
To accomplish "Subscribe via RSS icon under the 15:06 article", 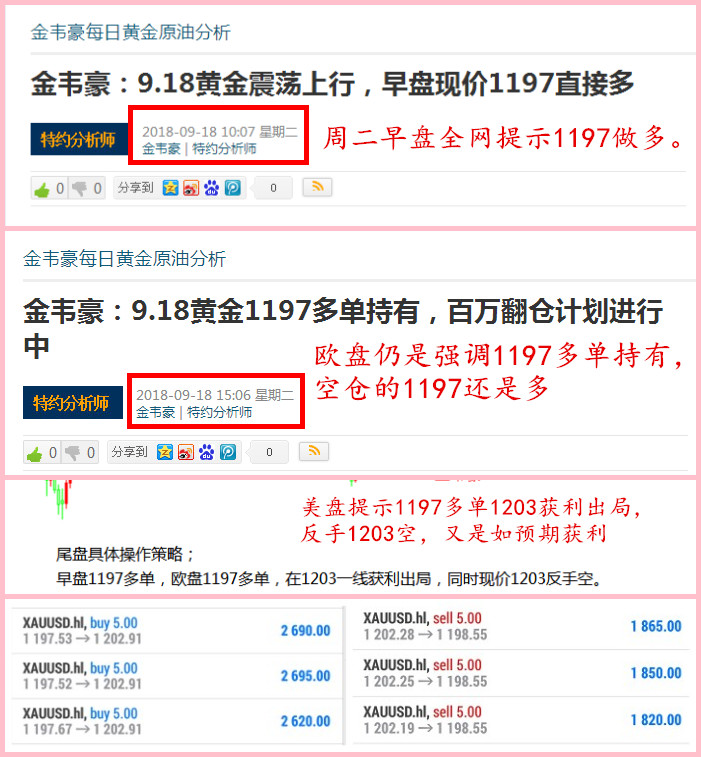I will tap(313, 451).
